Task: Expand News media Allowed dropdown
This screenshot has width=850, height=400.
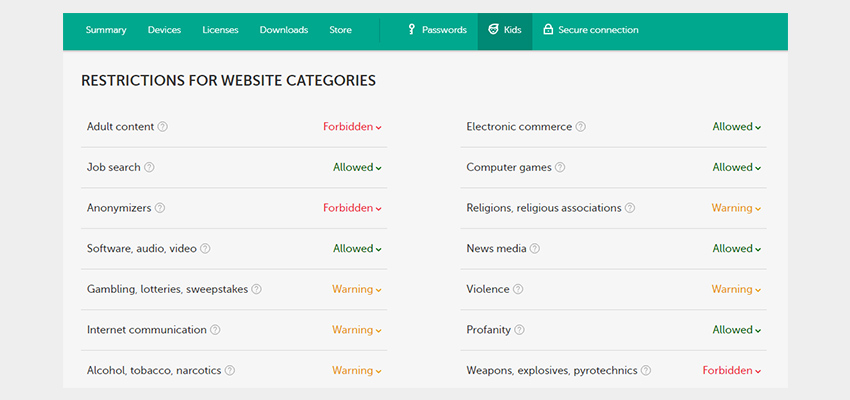Action: [x=737, y=249]
